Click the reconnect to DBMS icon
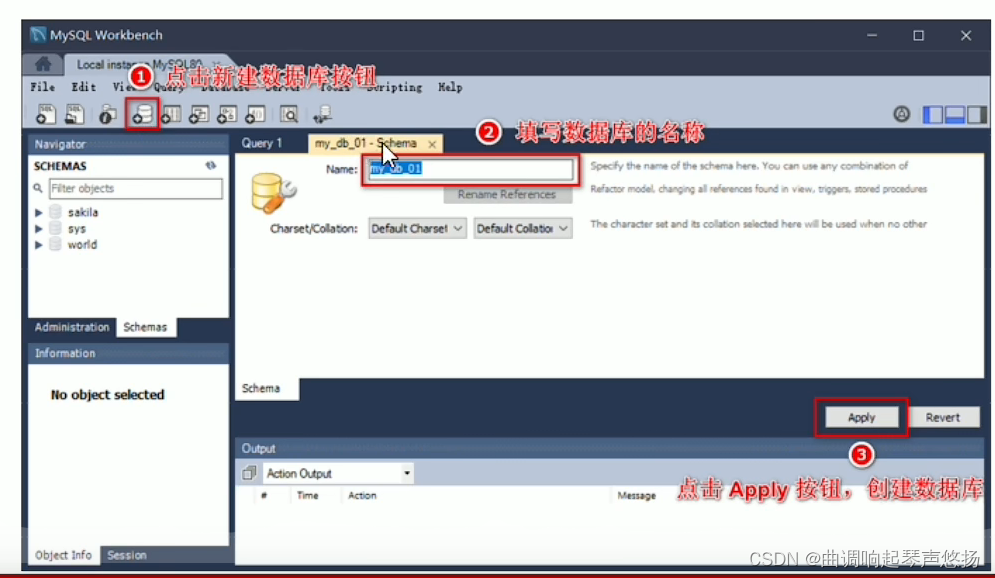 click(x=322, y=114)
